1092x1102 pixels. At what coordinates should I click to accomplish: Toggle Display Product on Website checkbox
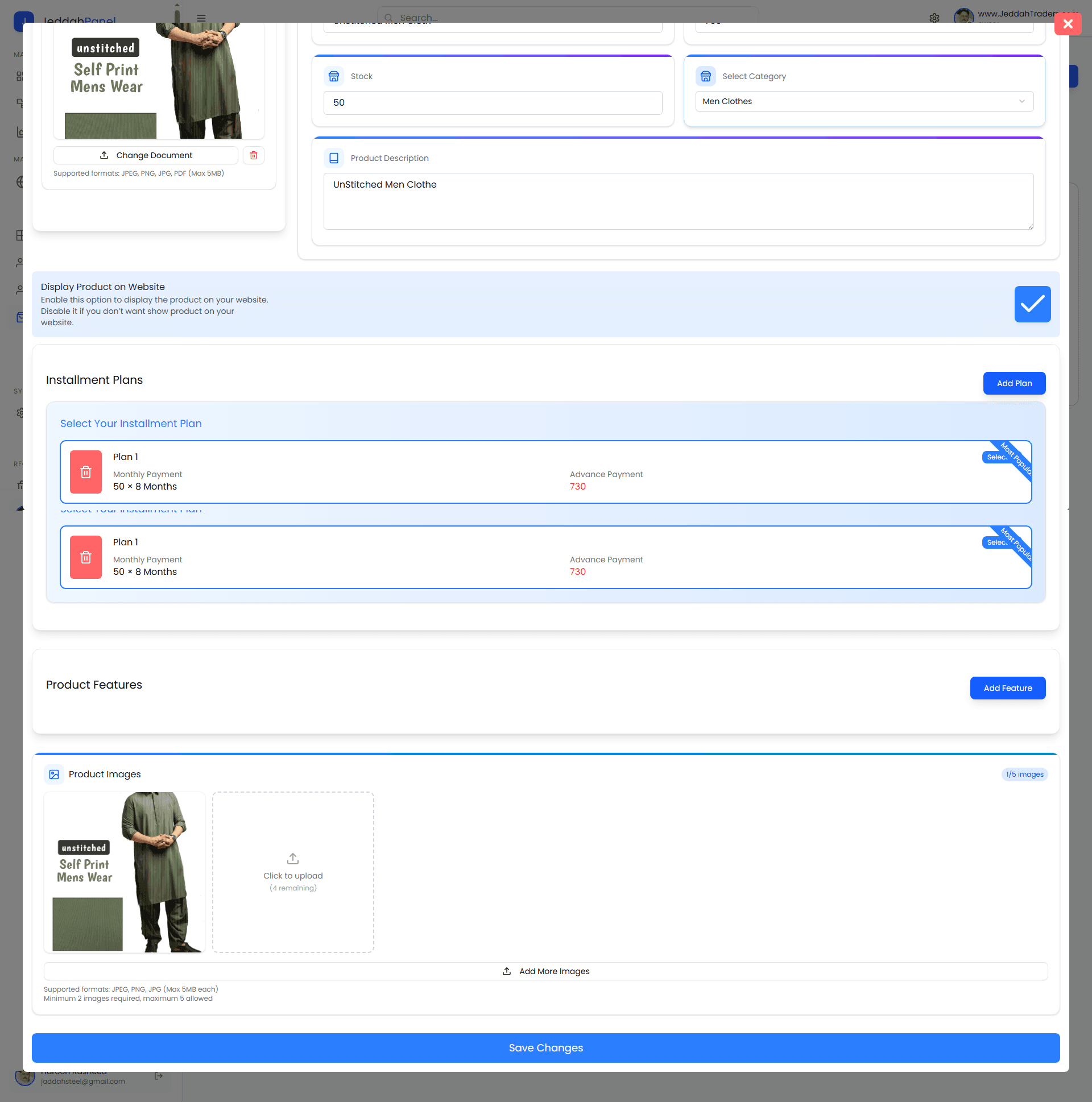1032,304
